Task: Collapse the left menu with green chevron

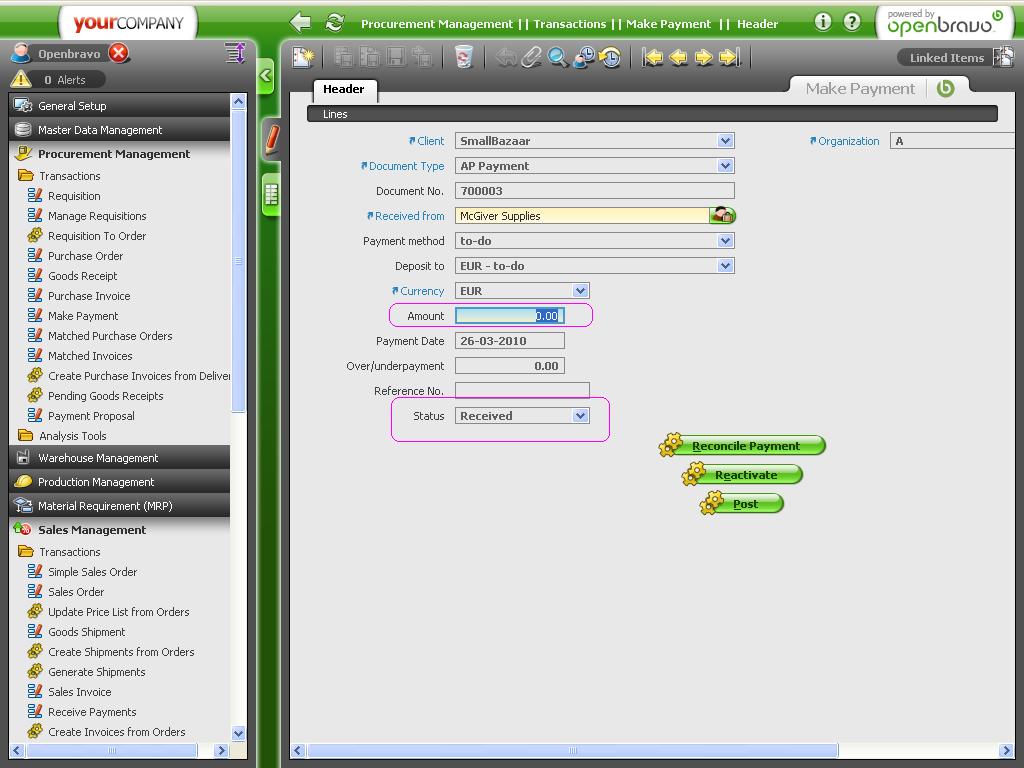Action: click(266, 75)
